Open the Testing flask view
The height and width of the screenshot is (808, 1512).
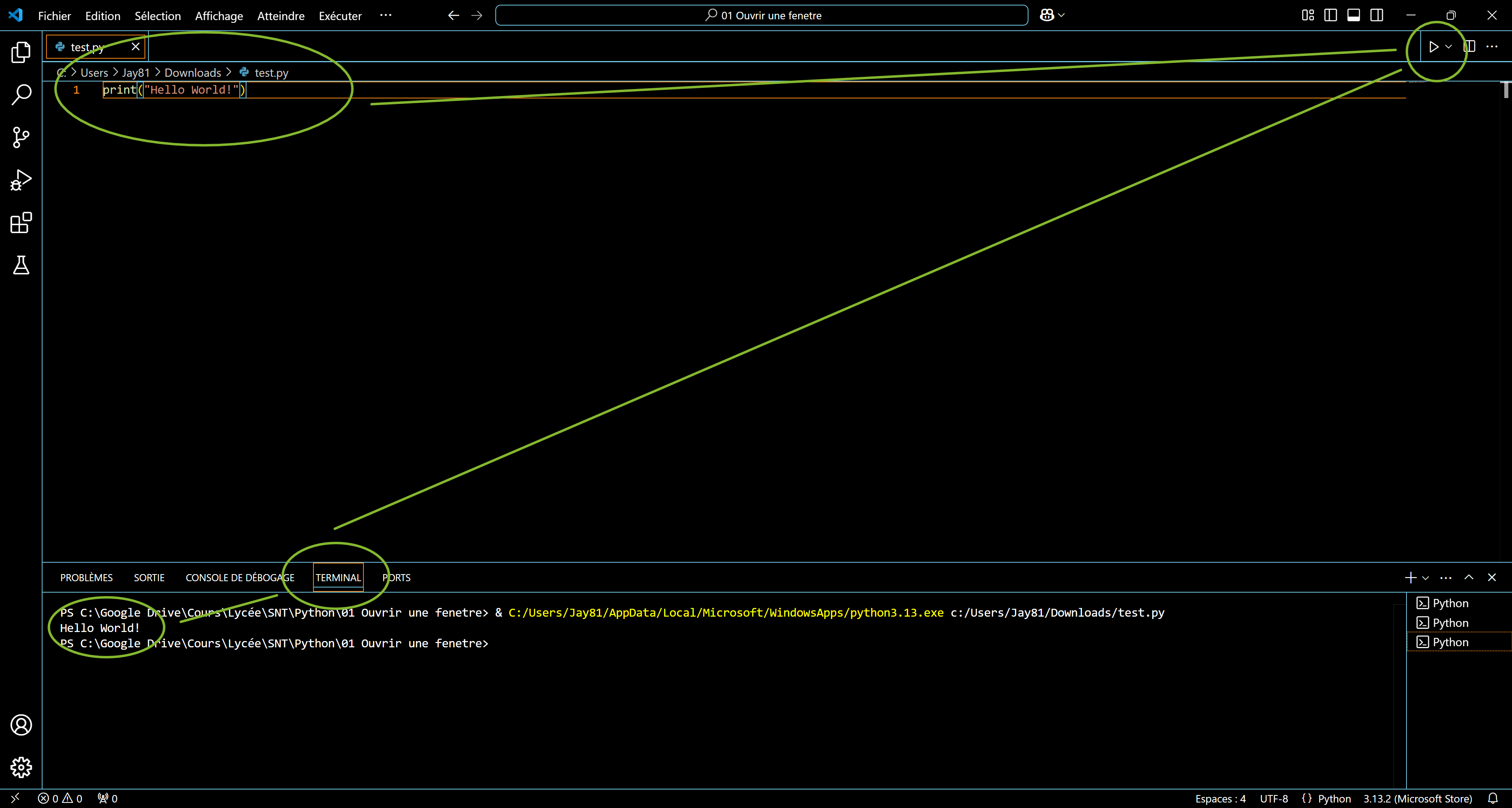(x=21, y=265)
